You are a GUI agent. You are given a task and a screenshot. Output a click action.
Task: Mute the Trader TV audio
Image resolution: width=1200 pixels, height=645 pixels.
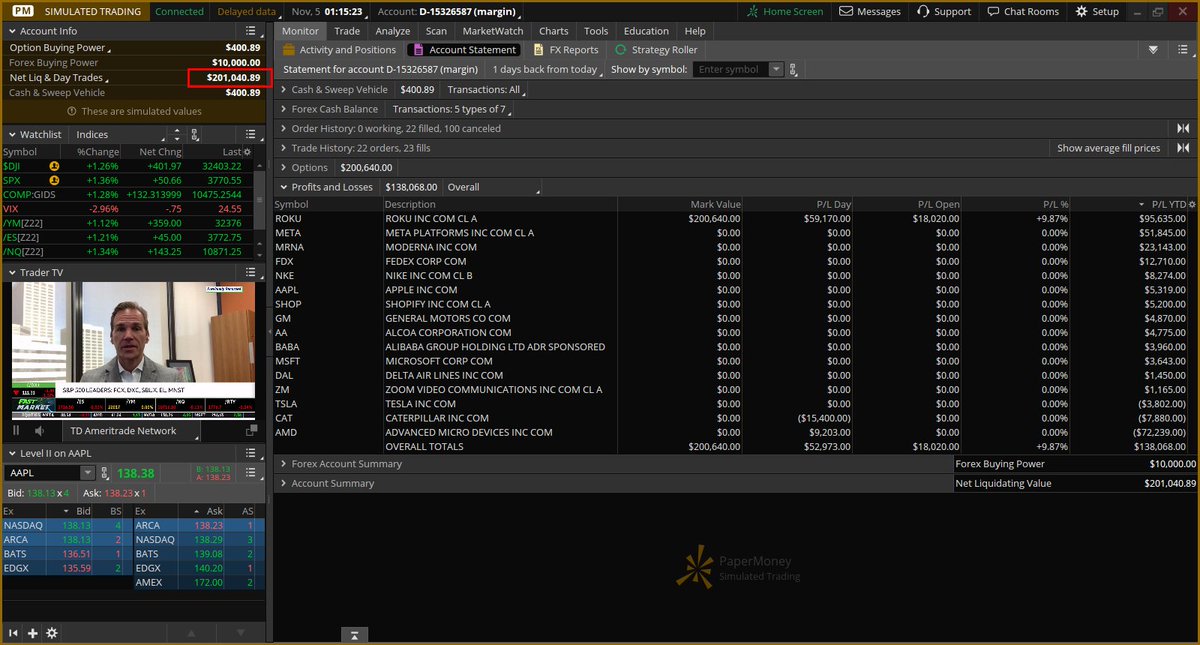coord(39,430)
